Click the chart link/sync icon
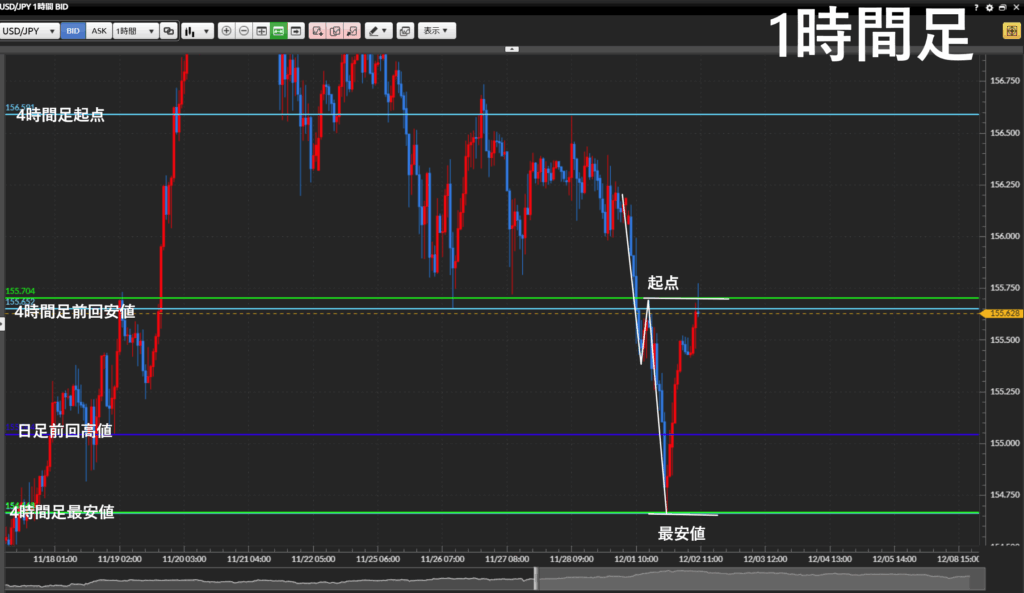 [x=169, y=31]
